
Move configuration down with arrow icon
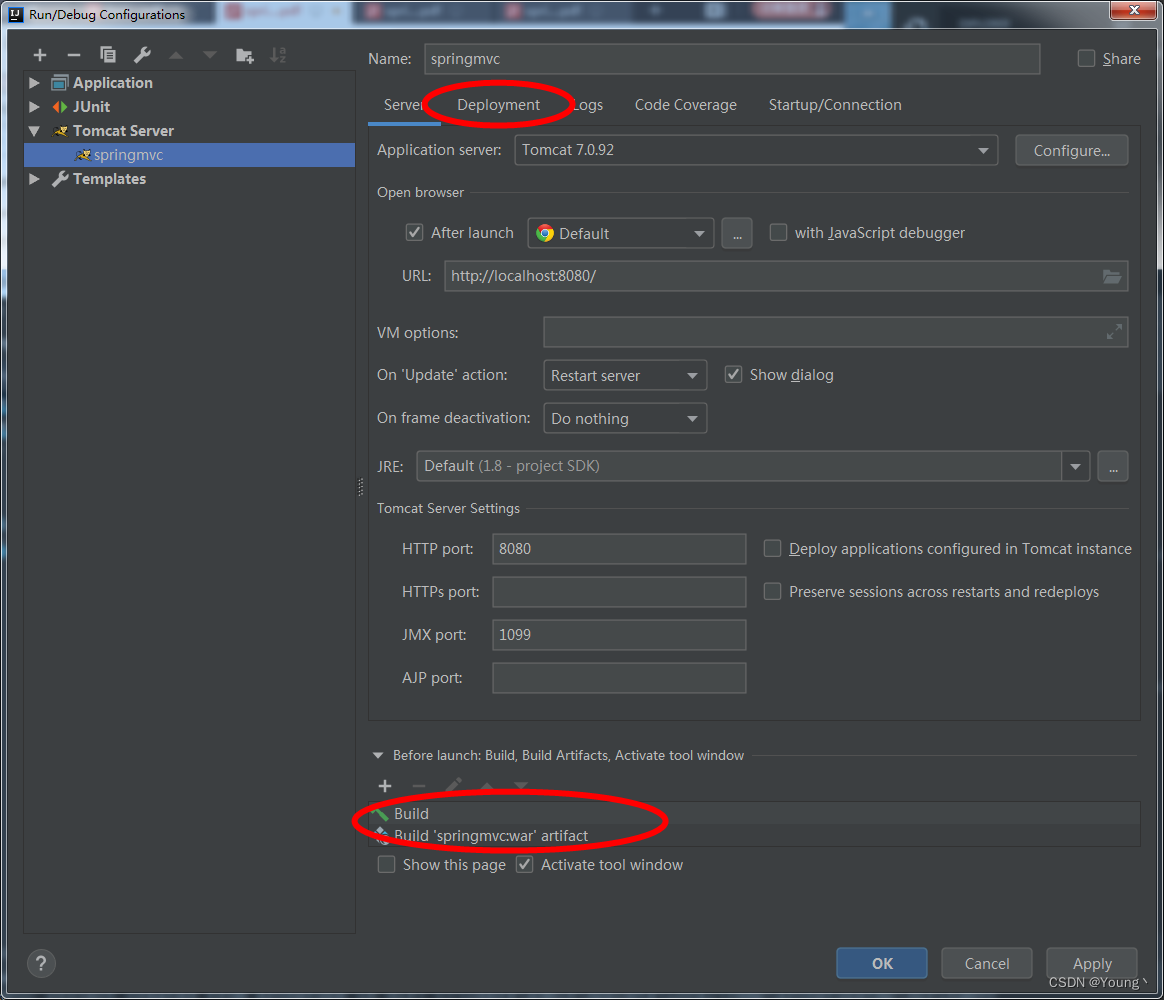pyautogui.click(x=210, y=55)
